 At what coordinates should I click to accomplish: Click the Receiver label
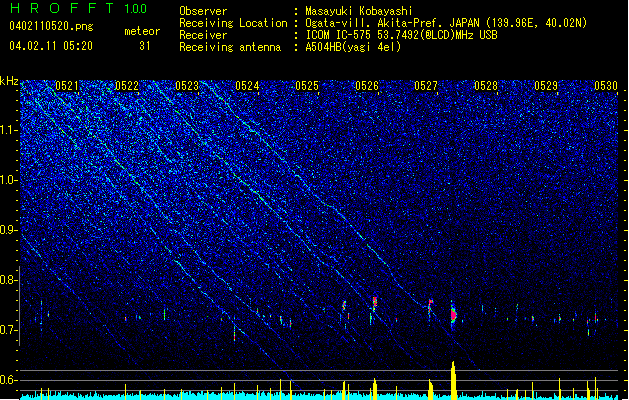pyautogui.click(x=203, y=35)
